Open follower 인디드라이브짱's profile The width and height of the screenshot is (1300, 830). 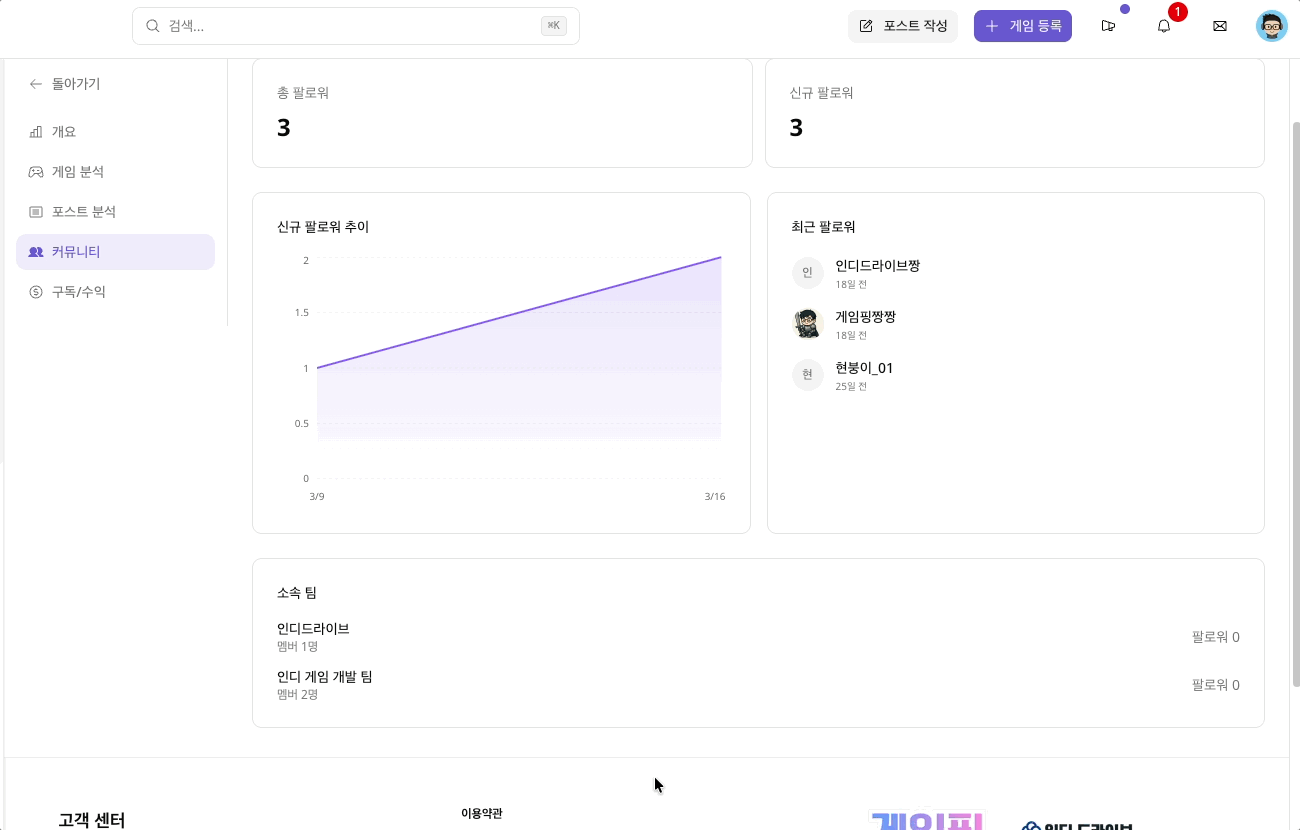click(877, 266)
